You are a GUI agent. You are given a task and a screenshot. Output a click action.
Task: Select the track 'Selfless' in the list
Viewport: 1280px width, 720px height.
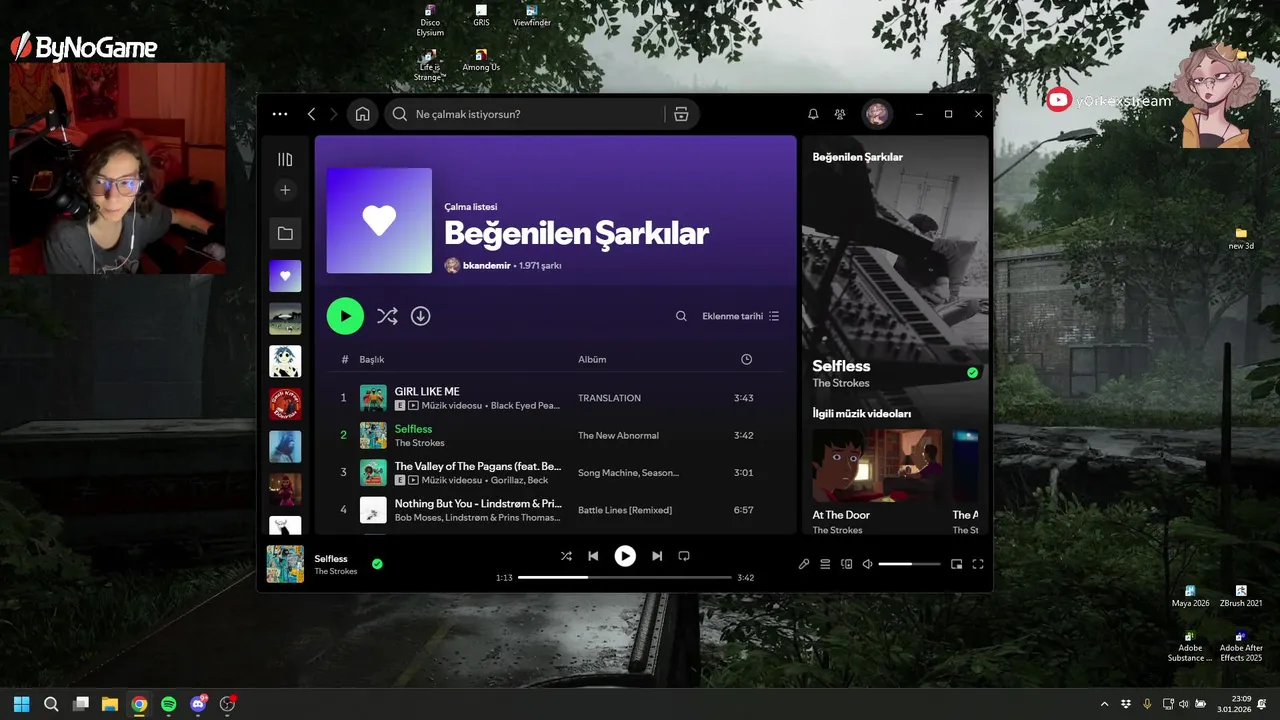click(413, 429)
